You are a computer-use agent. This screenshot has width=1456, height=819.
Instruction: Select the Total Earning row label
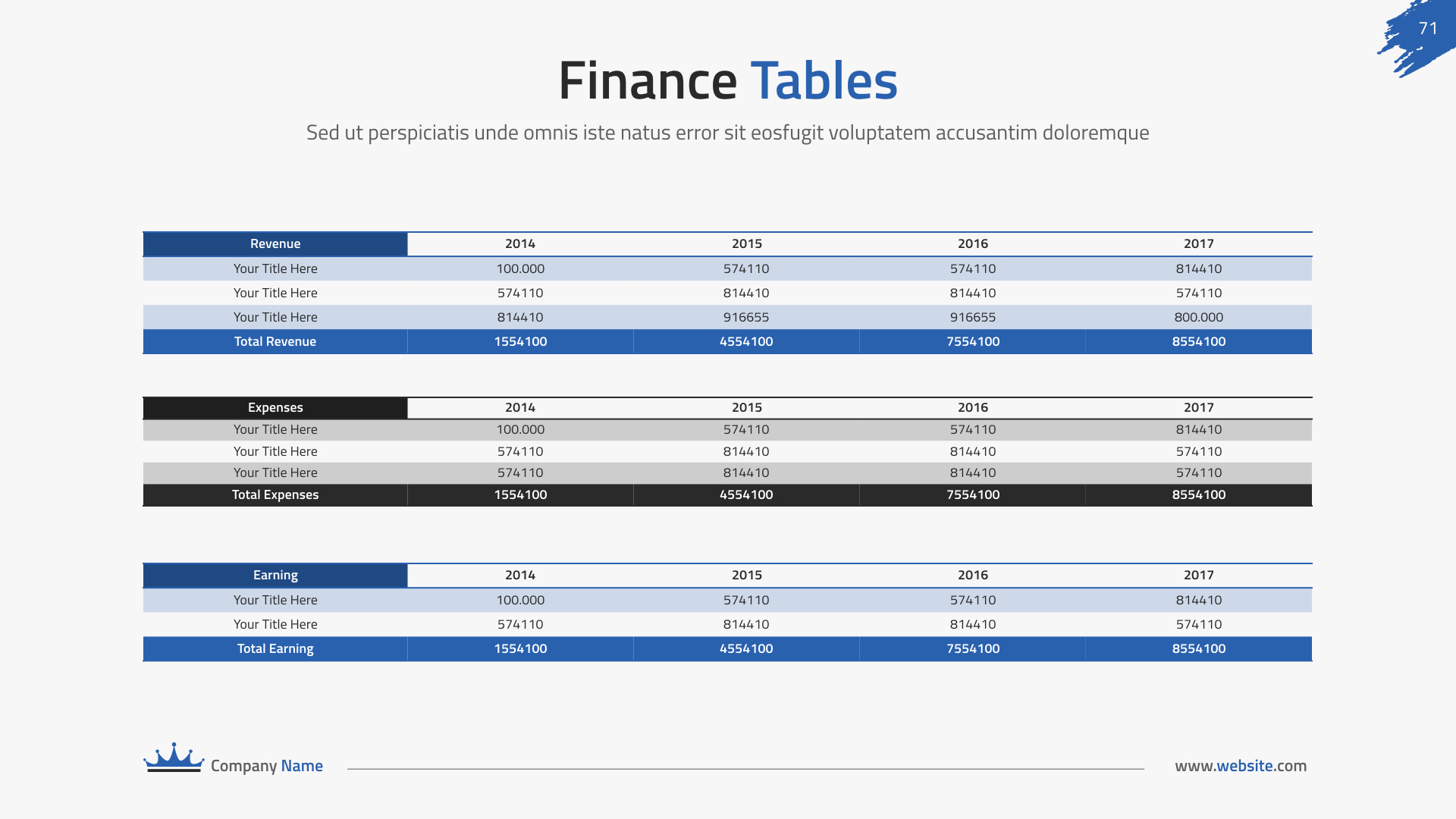[275, 649]
